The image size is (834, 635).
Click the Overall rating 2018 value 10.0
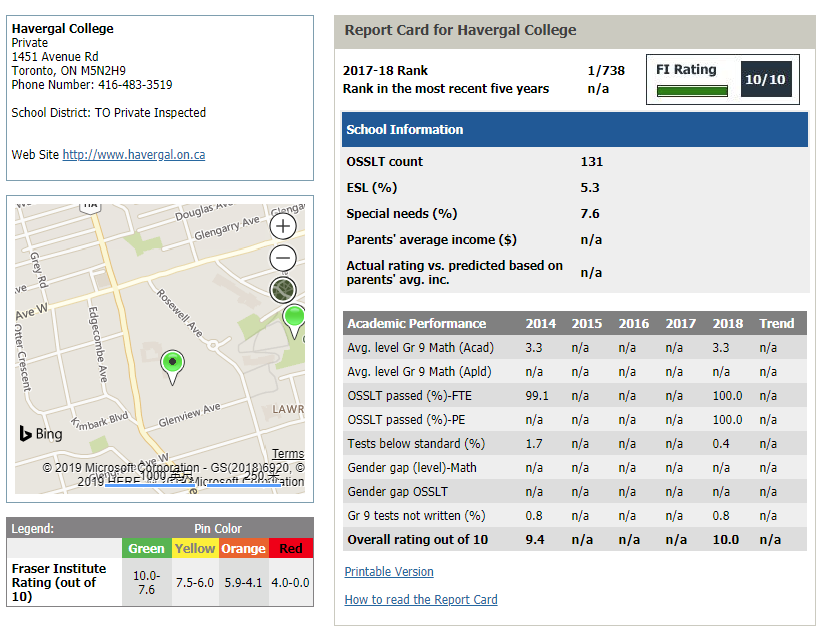pyautogui.click(x=725, y=540)
